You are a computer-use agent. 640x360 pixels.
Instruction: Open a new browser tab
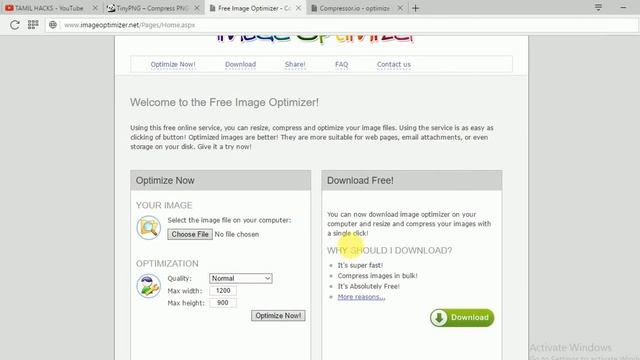(416, 8)
